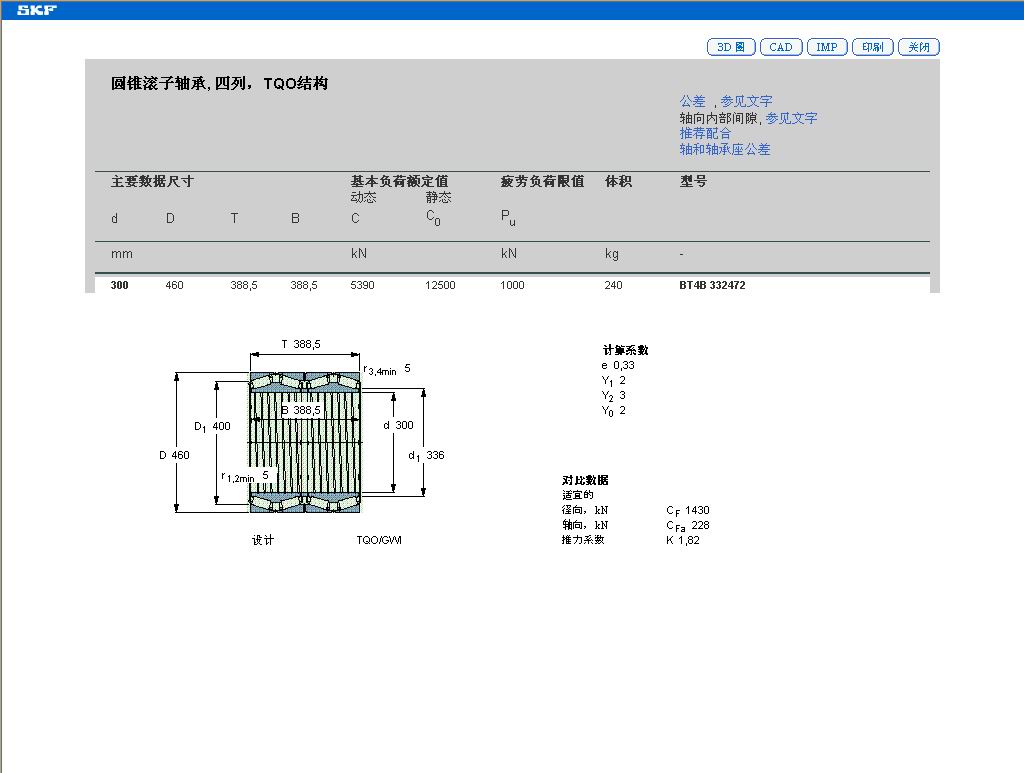This screenshot has width=1024, height=773.
Task: Open 参见文字 for 轴向内部间隙
Action: pyautogui.click(x=790, y=117)
